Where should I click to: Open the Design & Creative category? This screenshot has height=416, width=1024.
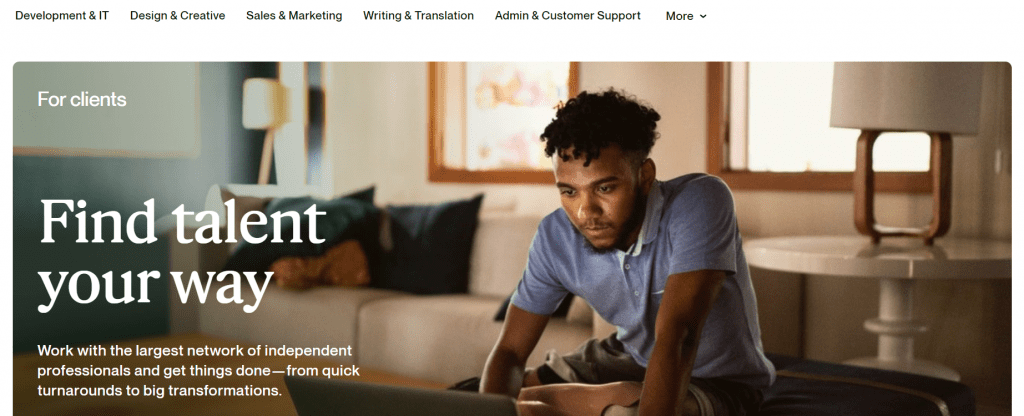[x=178, y=16]
